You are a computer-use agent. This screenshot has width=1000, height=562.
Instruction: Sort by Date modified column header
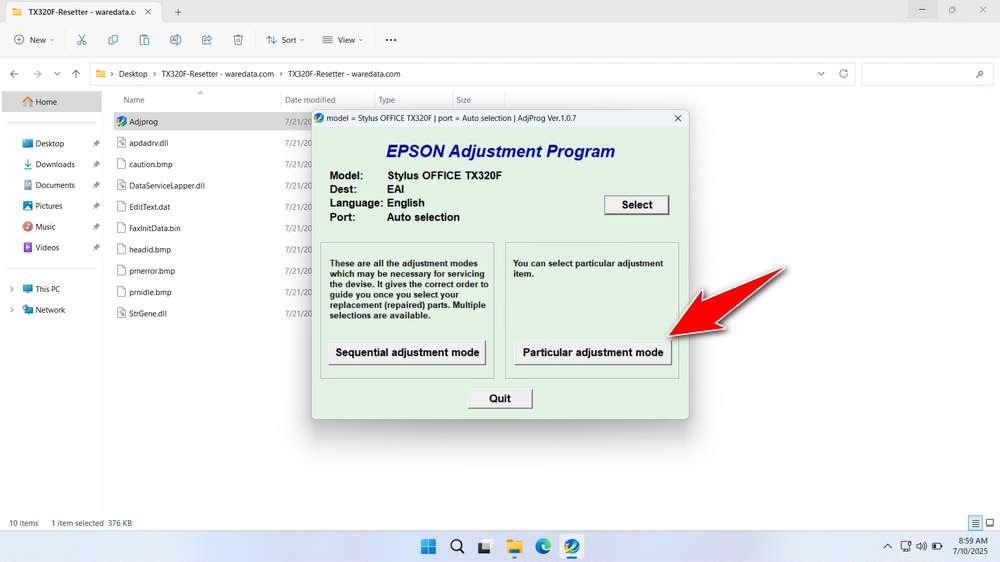(x=310, y=100)
